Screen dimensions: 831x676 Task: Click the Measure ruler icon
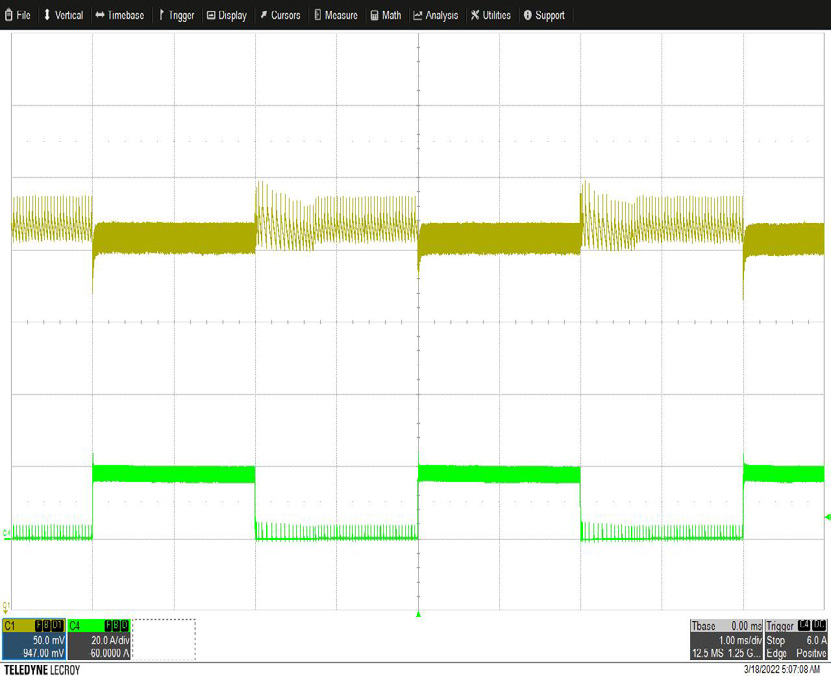[317, 15]
